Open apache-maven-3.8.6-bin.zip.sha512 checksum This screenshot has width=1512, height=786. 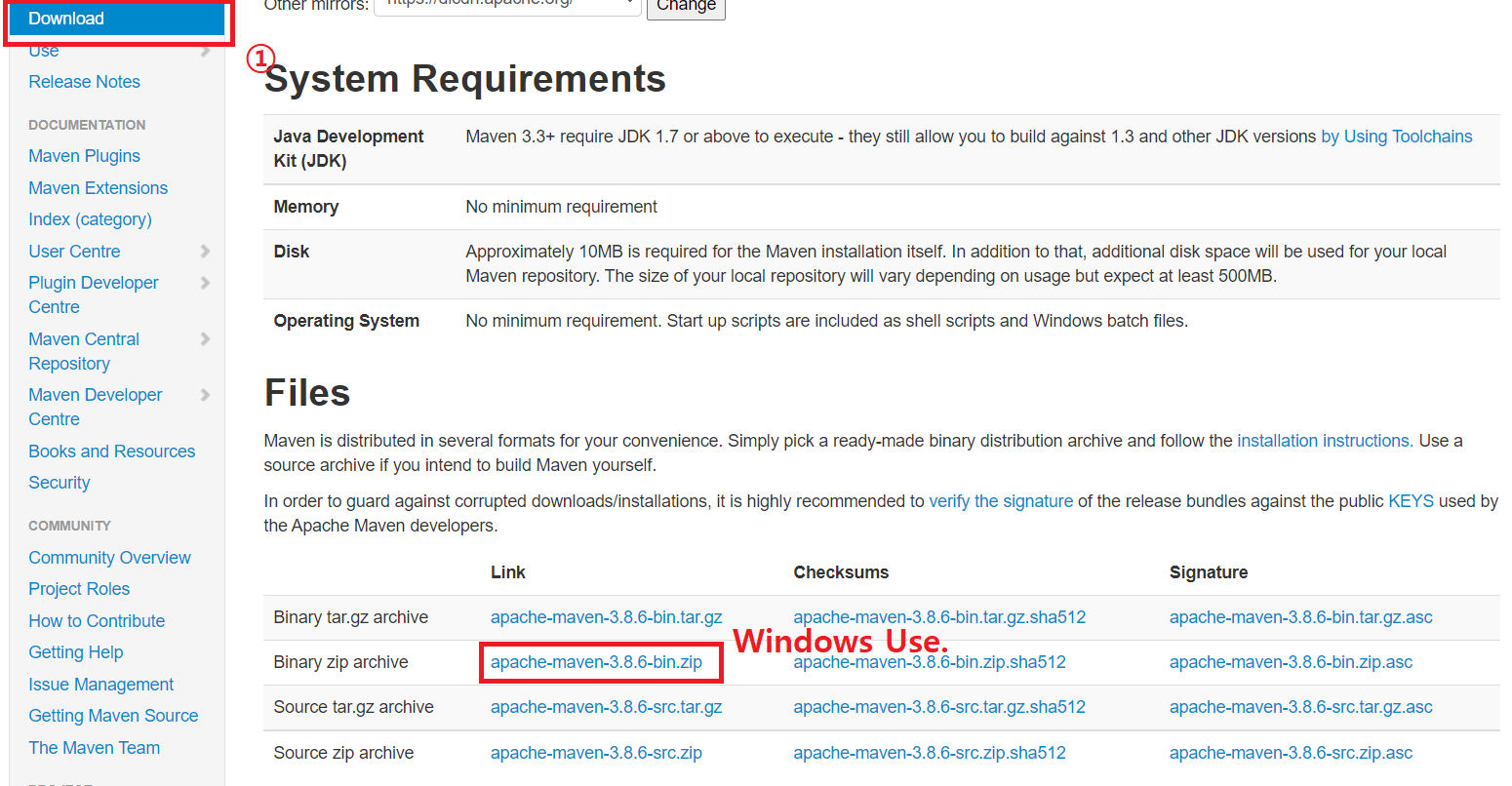click(930, 662)
